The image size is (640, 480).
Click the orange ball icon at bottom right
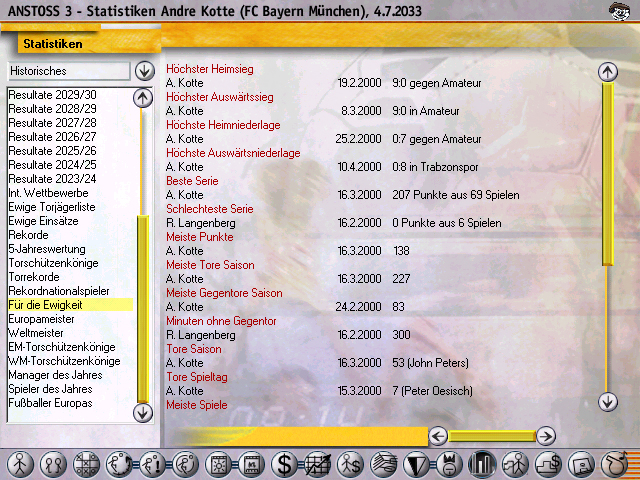pos(614,464)
